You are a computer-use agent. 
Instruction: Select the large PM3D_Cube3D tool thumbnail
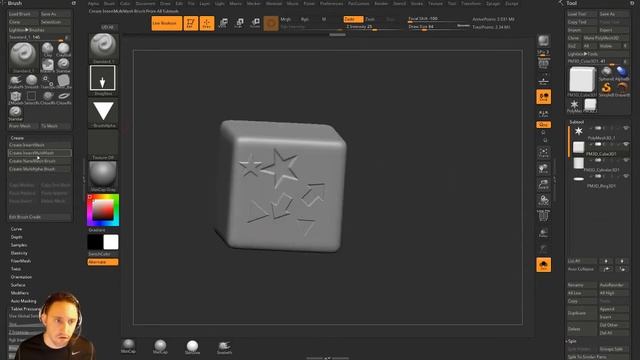click(582, 80)
